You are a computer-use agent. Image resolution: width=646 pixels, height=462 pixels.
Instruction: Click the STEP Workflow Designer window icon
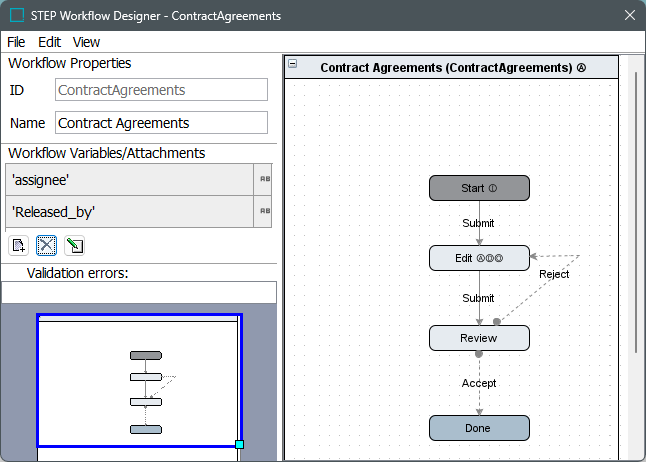click(x=17, y=16)
